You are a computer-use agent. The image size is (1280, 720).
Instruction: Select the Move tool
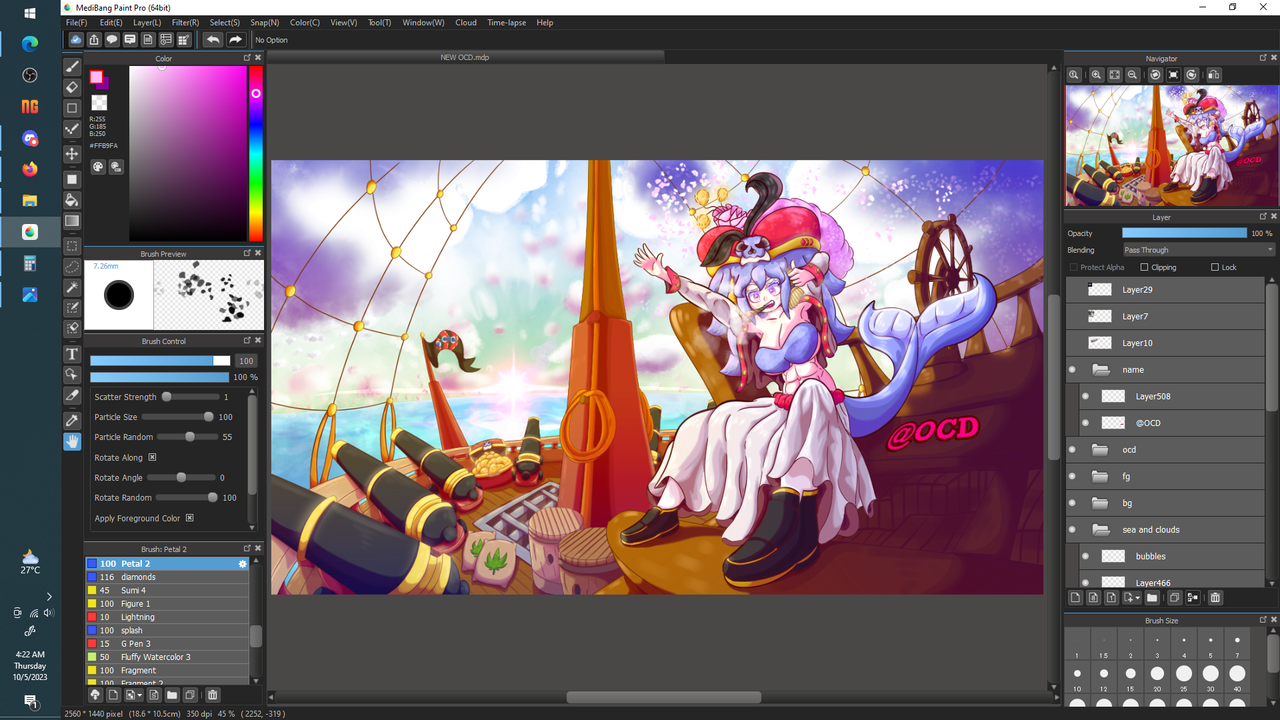[72, 153]
